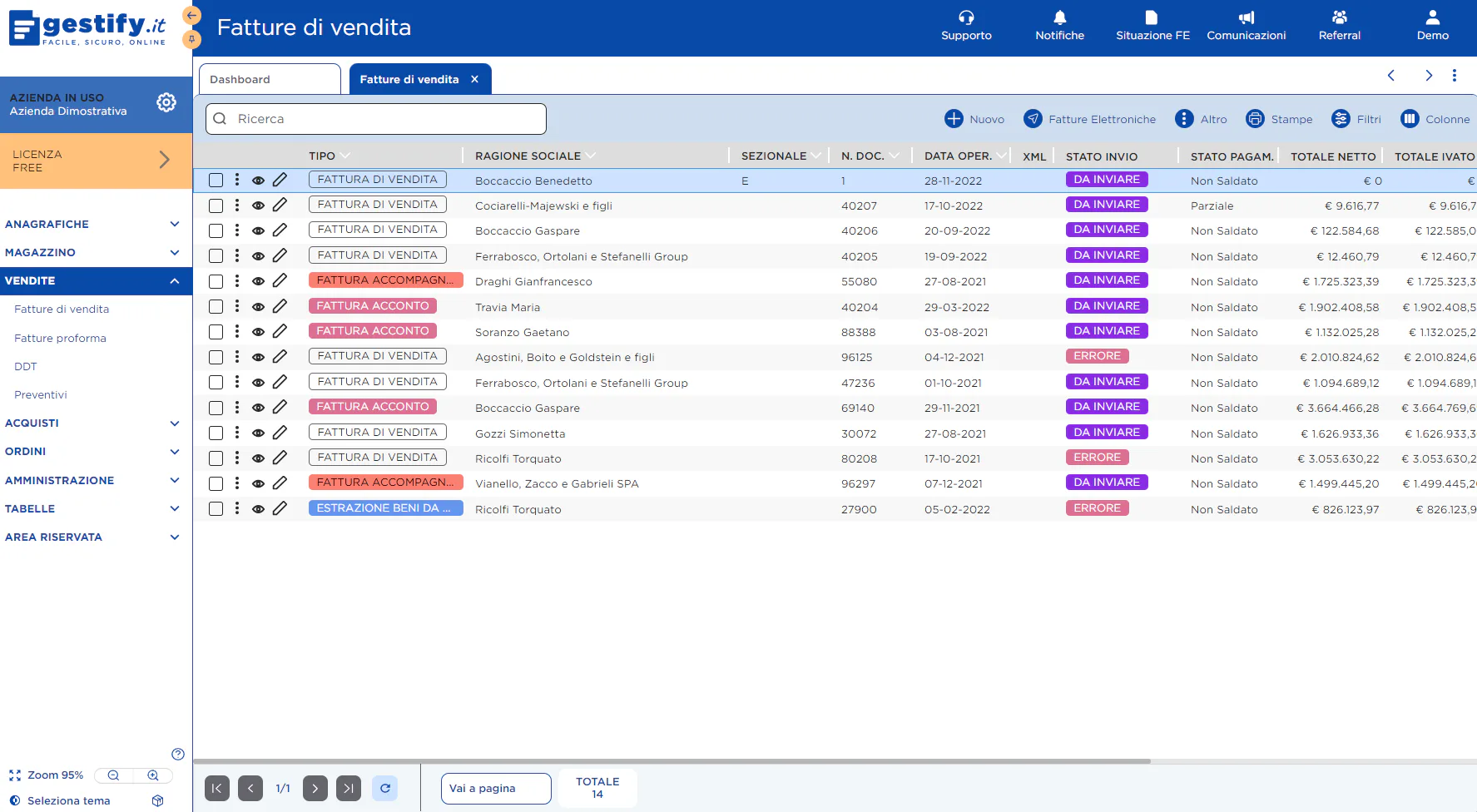This screenshot has height=812, width=1477.
Task: Zoom in with the plus magnifier
Action: pos(153,775)
